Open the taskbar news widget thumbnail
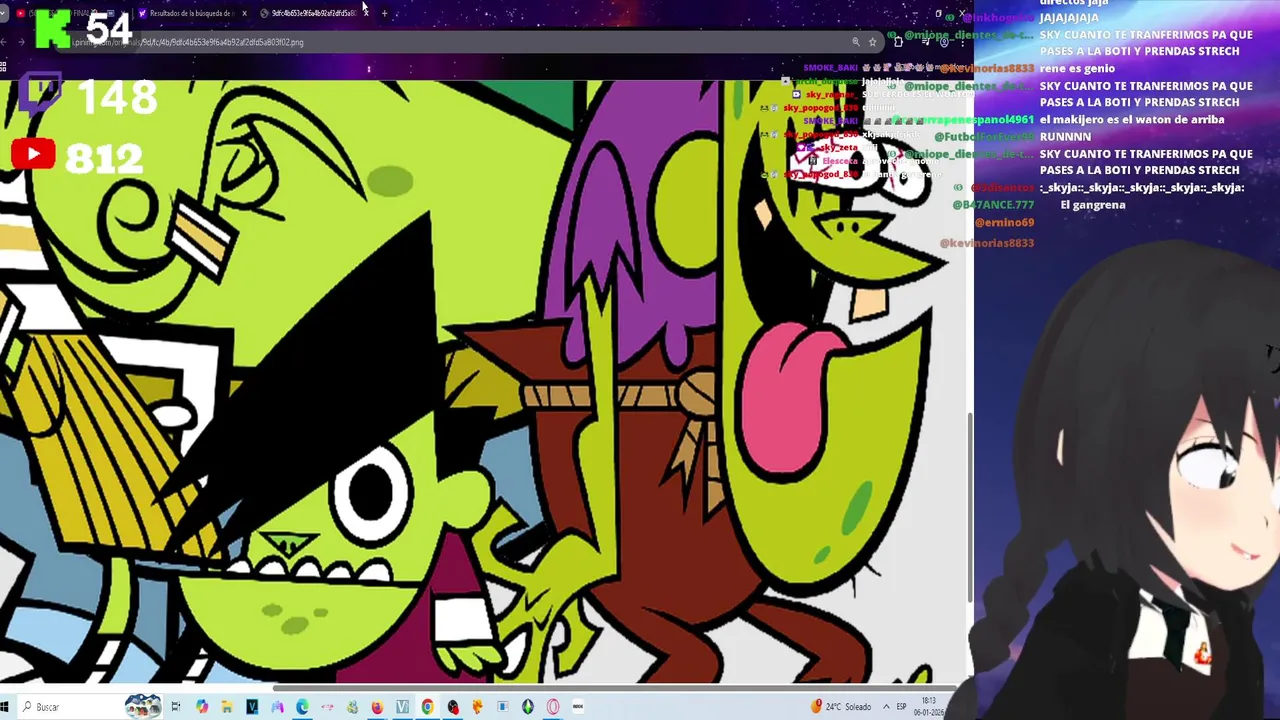Screen dimensions: 1280x720 coord(143,707)
